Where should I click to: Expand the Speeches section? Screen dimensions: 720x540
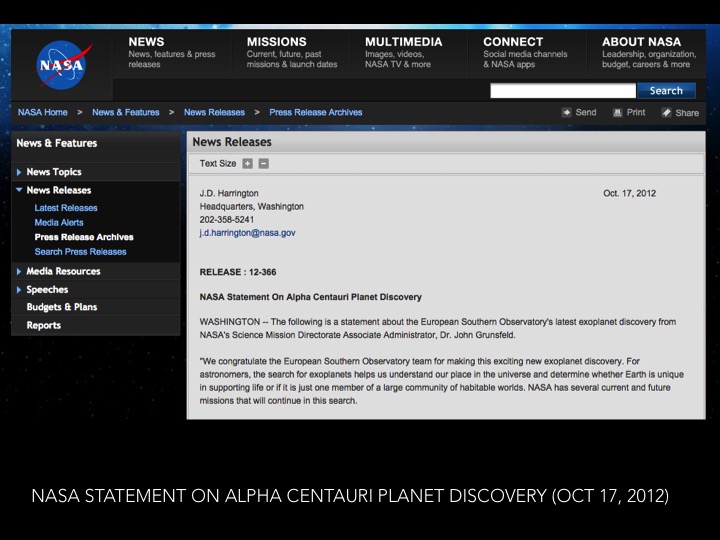coord(19,290)
